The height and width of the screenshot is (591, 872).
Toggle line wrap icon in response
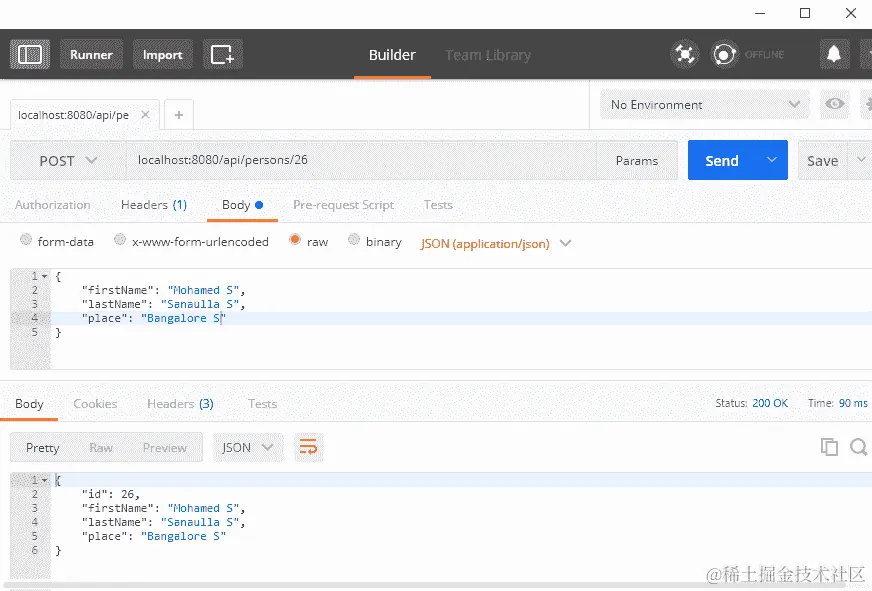click(x=308, y=447)
